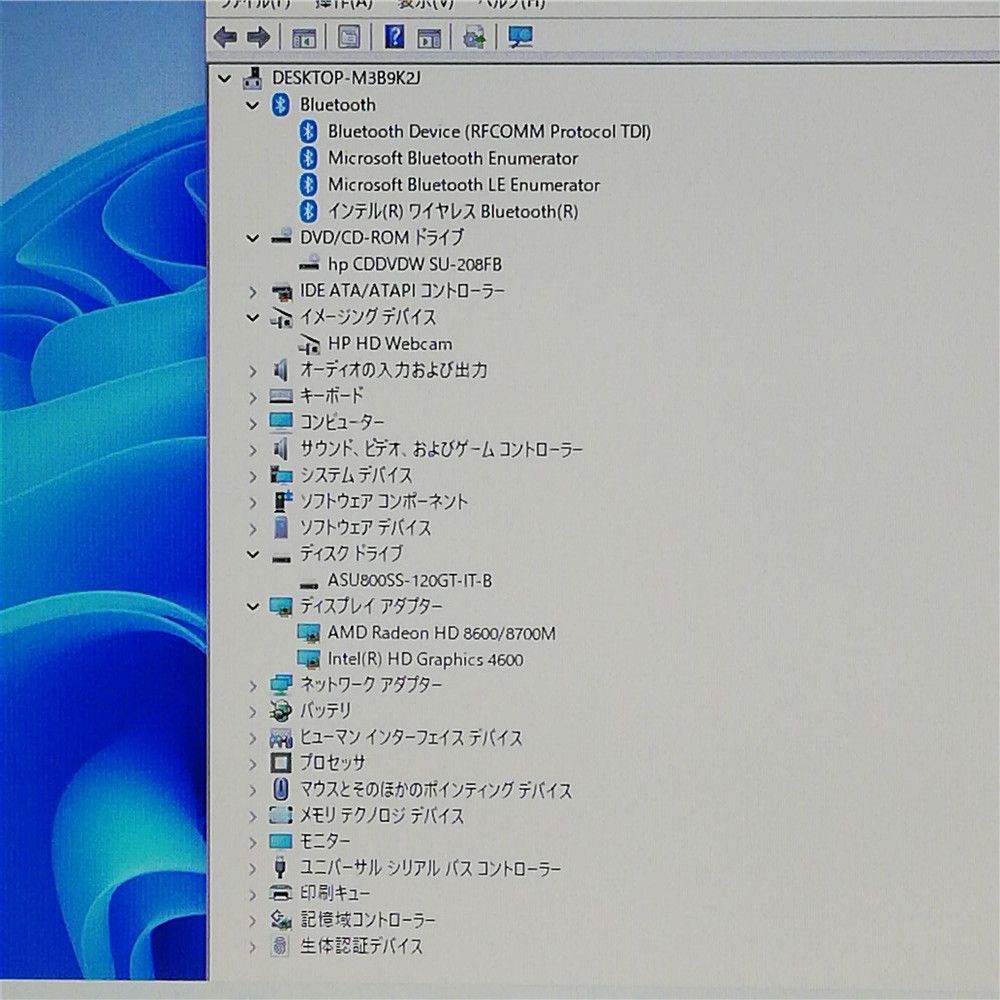
Task: Select hp CDDVDW SU-208FB drive
Action: pyautogui.click(x=415, y=264)
